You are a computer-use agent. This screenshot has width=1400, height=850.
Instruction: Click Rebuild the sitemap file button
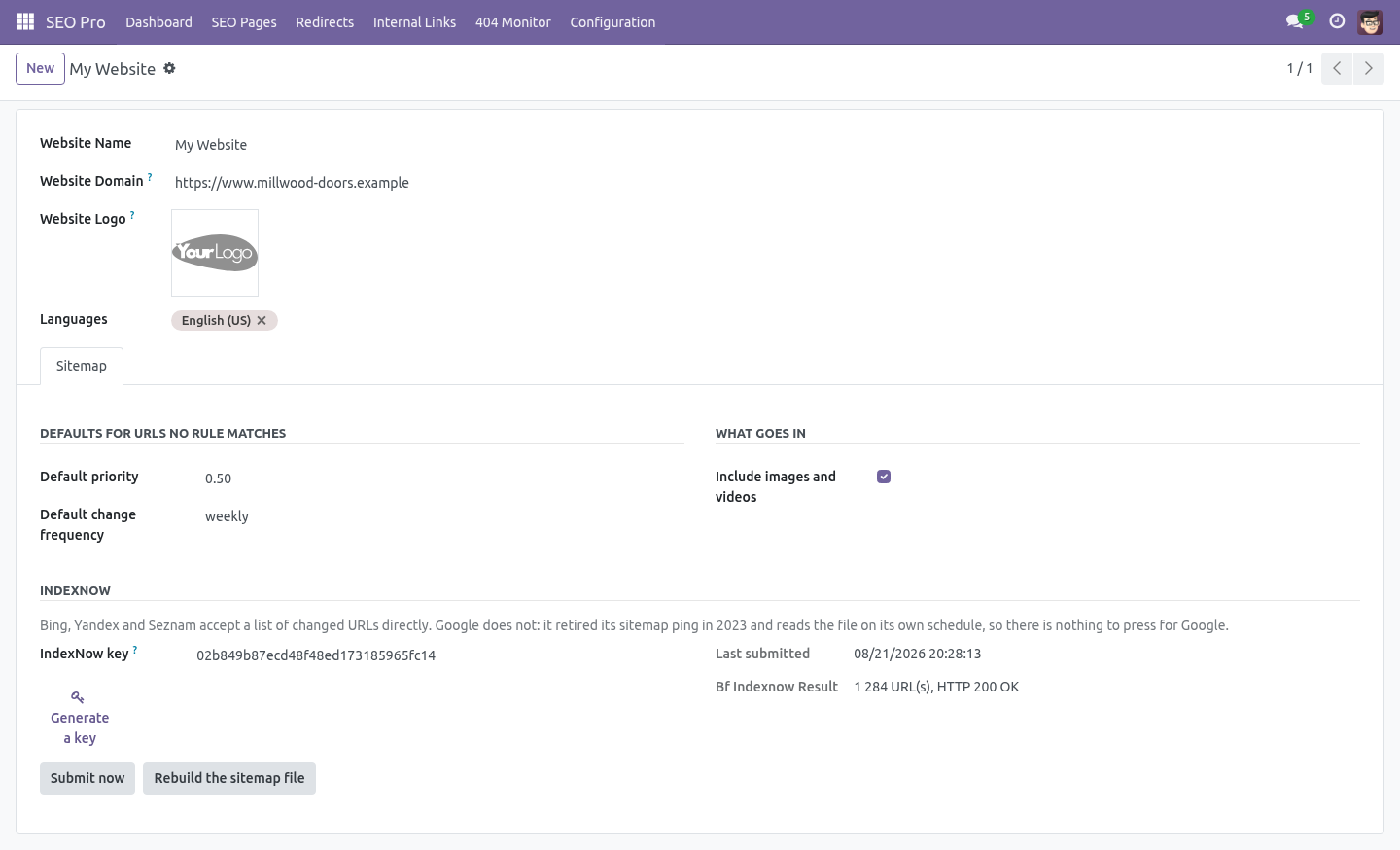229,778
